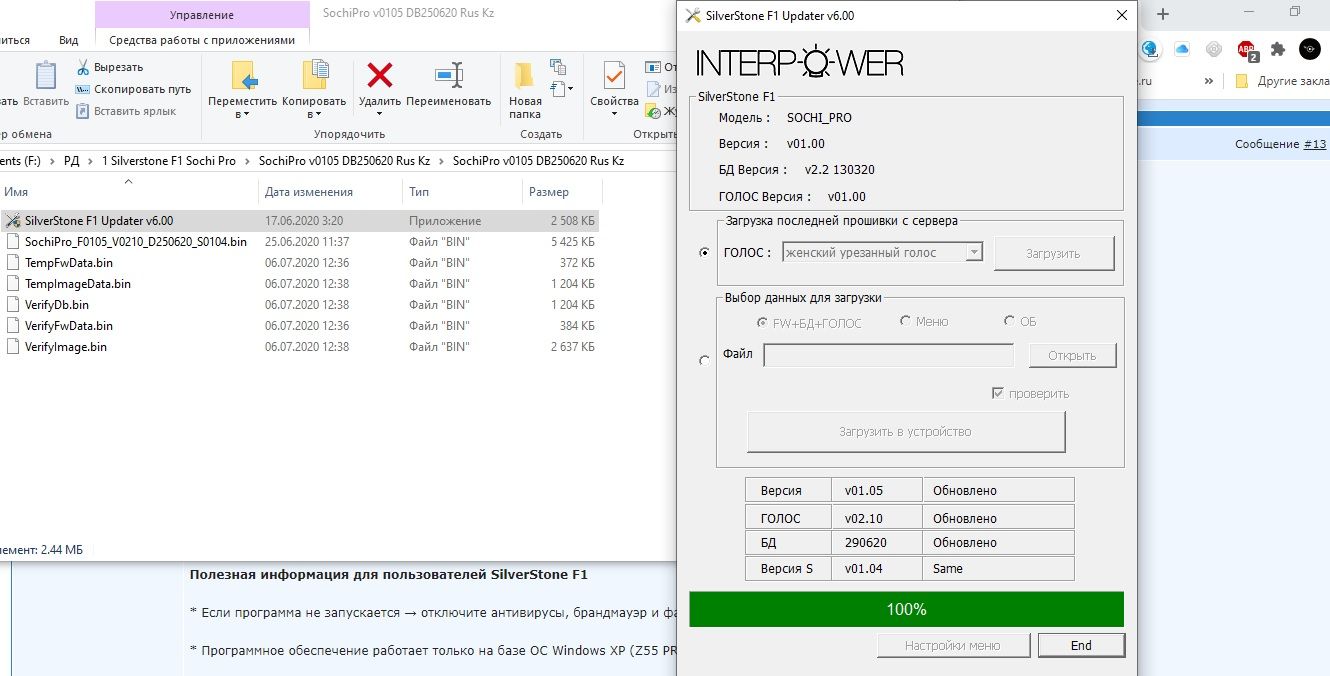This screenshot has height=676, width=1330.
Task: Click the small easy access icon beside Новая папка
Action: 558,89
